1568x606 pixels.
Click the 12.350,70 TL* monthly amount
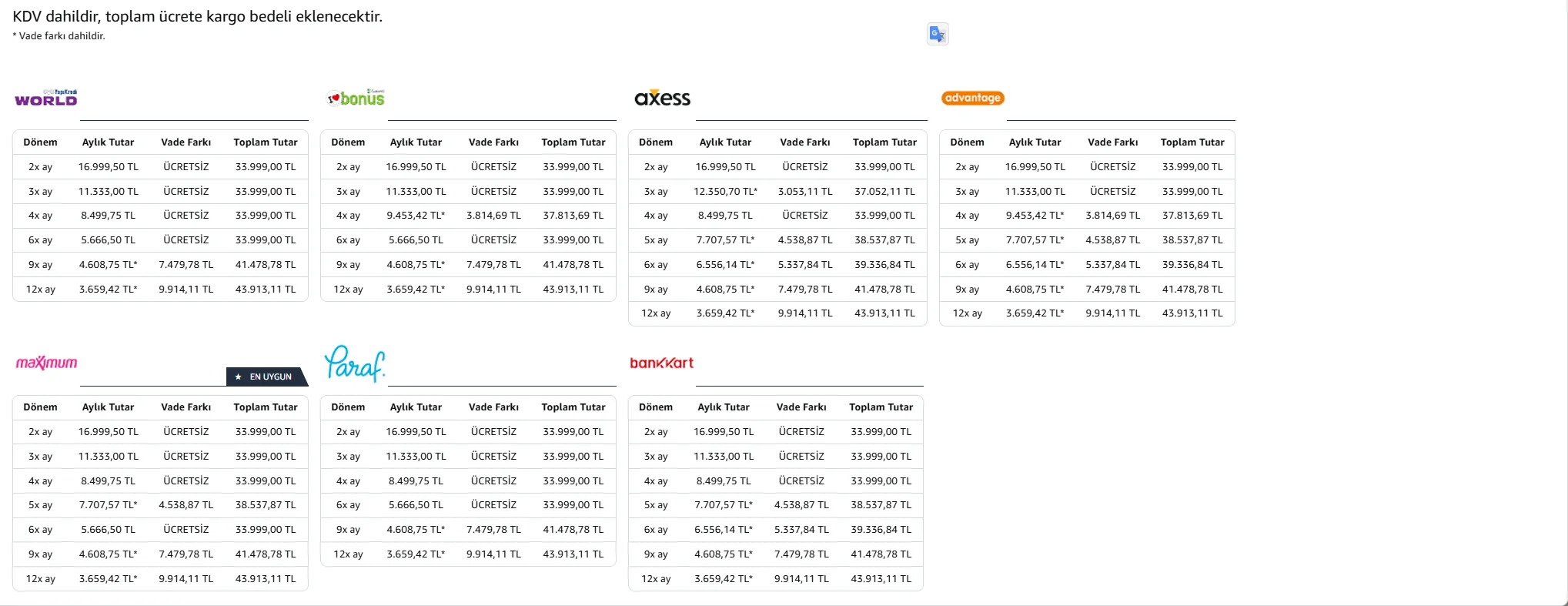pos(725,191)
